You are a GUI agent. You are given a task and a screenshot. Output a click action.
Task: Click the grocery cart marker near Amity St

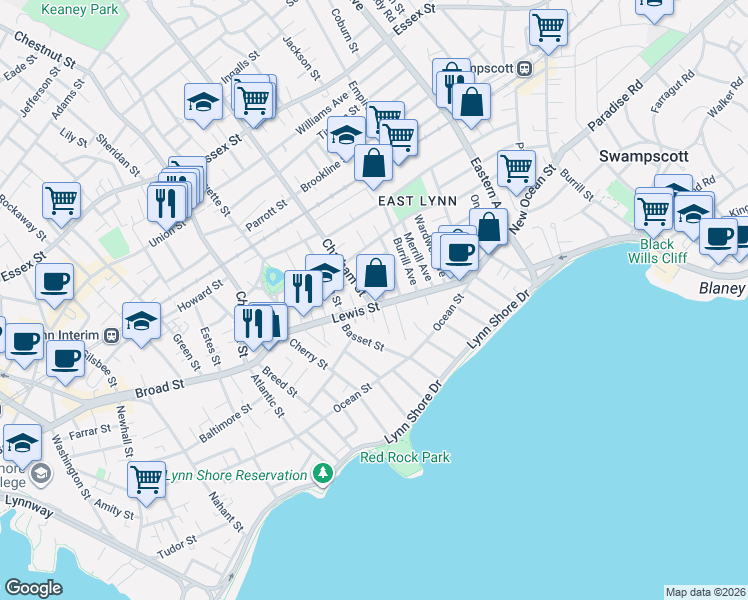click(x=146, y=483)
